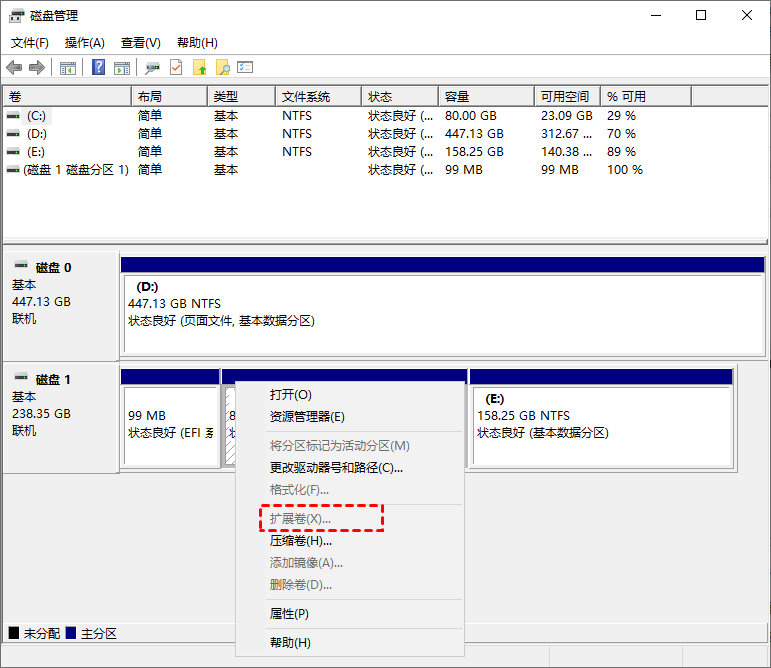
Task: Sort by the 容量 column header
Action: (x=457, y=96)
